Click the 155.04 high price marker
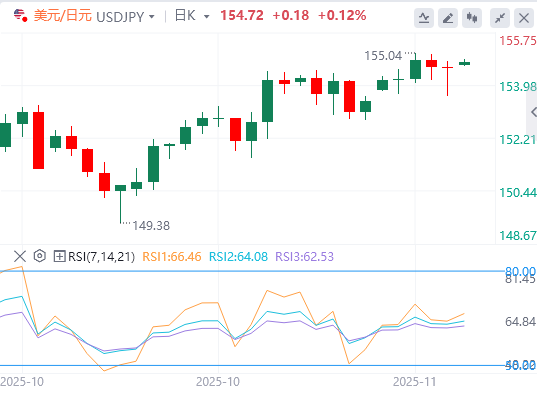The height and width of the screenshot is (393, 537). click(x=383, y=55)
